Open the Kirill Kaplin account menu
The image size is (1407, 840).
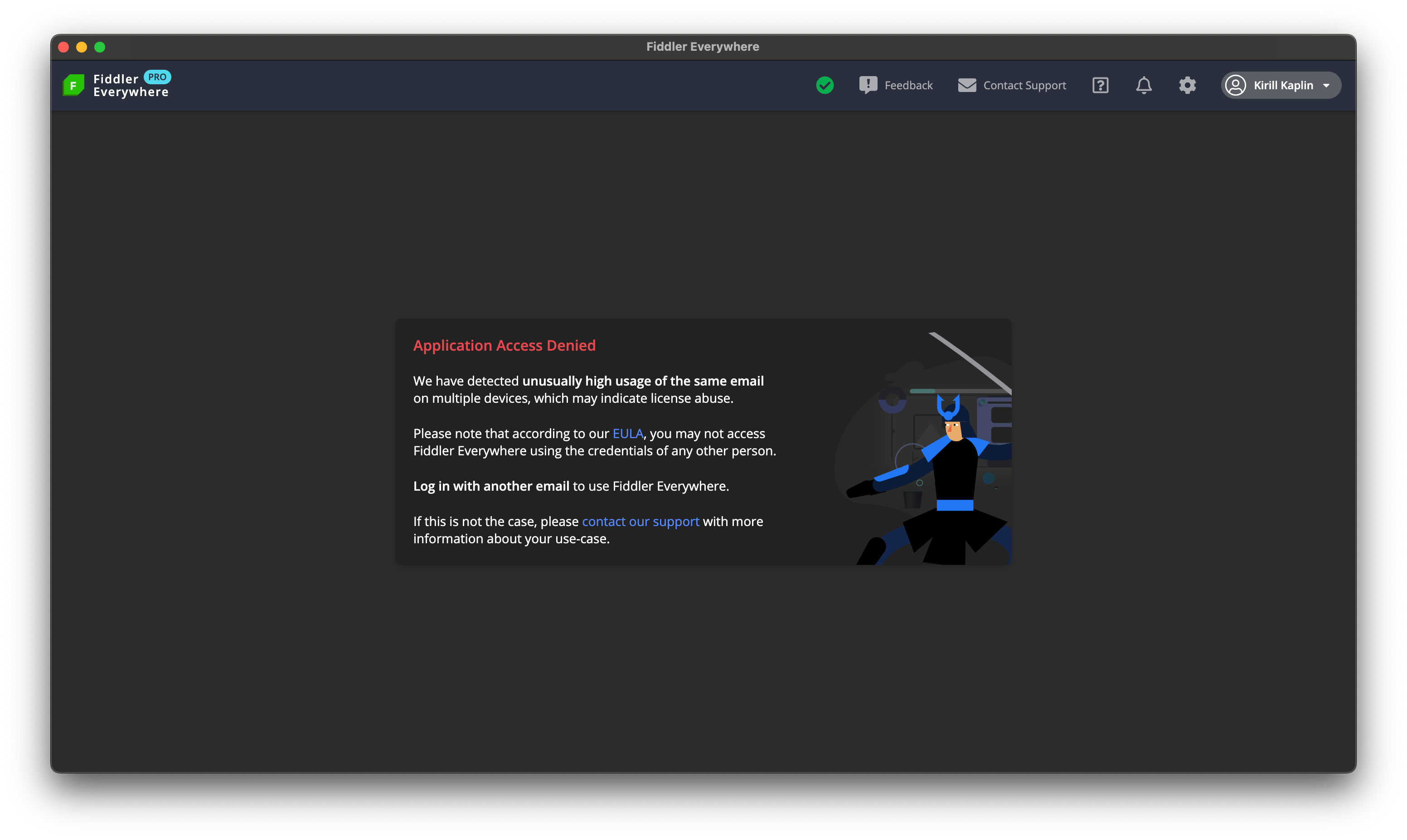click(1282, 86)
